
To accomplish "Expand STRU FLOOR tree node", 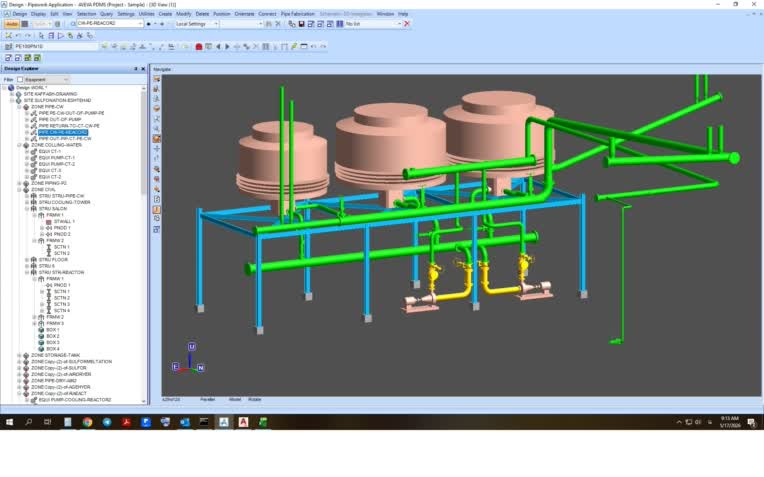I will [x=27, y=260].
